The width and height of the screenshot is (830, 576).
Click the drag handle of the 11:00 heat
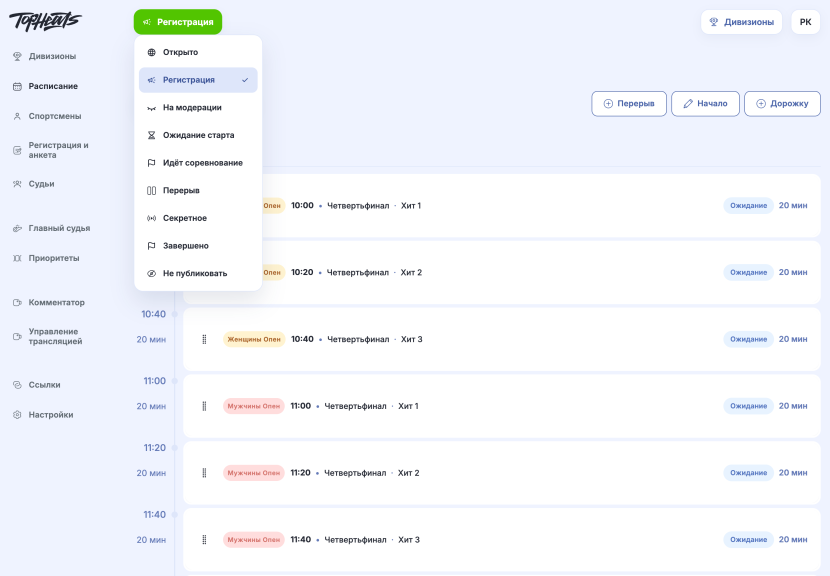click(204, 406)
